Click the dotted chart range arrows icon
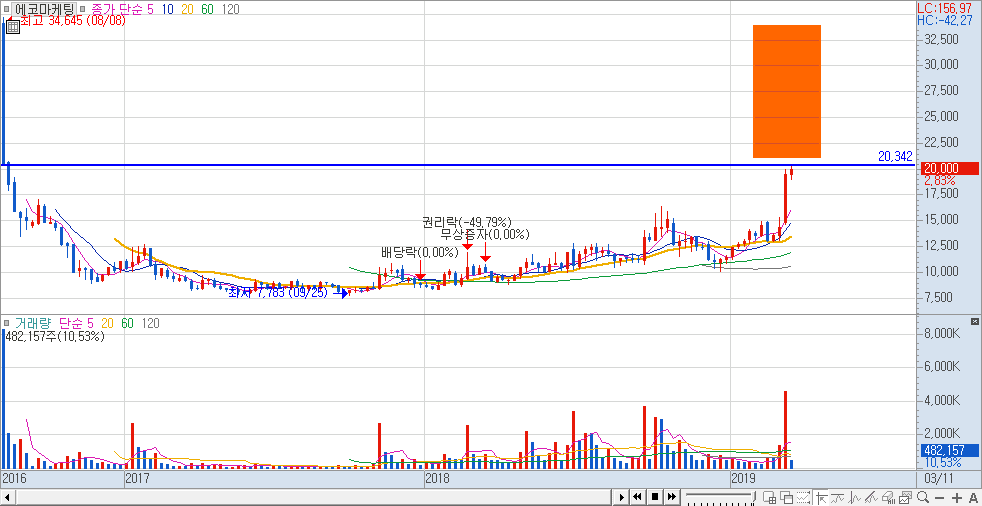 pos(804,498)
